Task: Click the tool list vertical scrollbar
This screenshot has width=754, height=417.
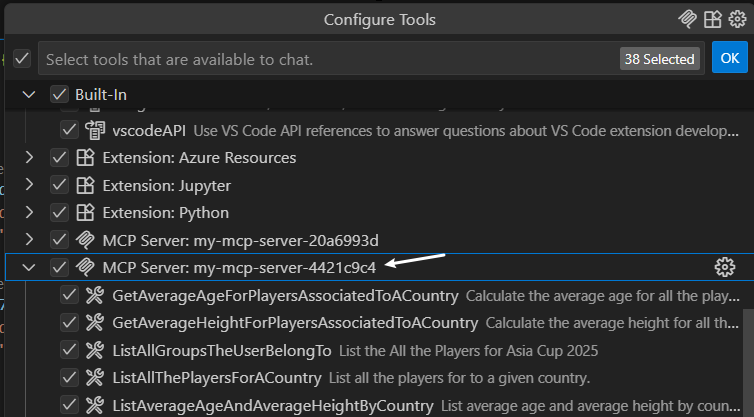Action: 748,361
